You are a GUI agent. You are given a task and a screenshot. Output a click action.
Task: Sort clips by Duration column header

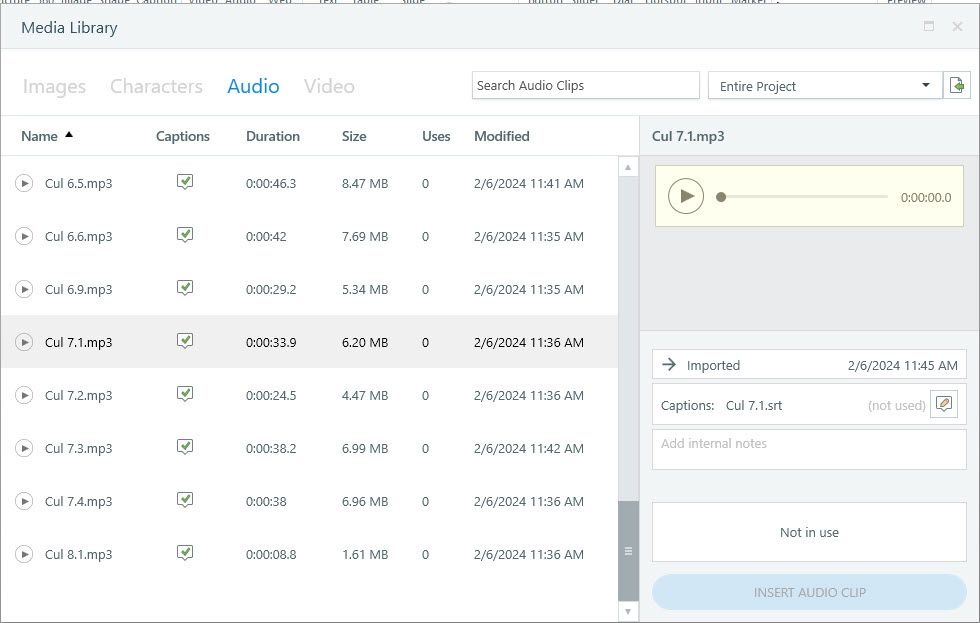click(x=272, y=136)
